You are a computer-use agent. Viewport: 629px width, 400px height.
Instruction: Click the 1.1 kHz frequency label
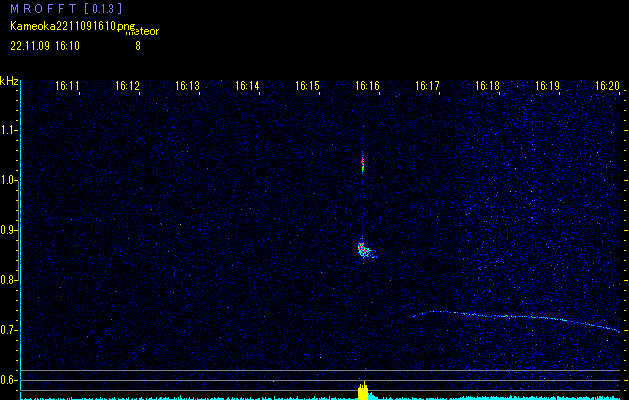(x=9, y=130)
